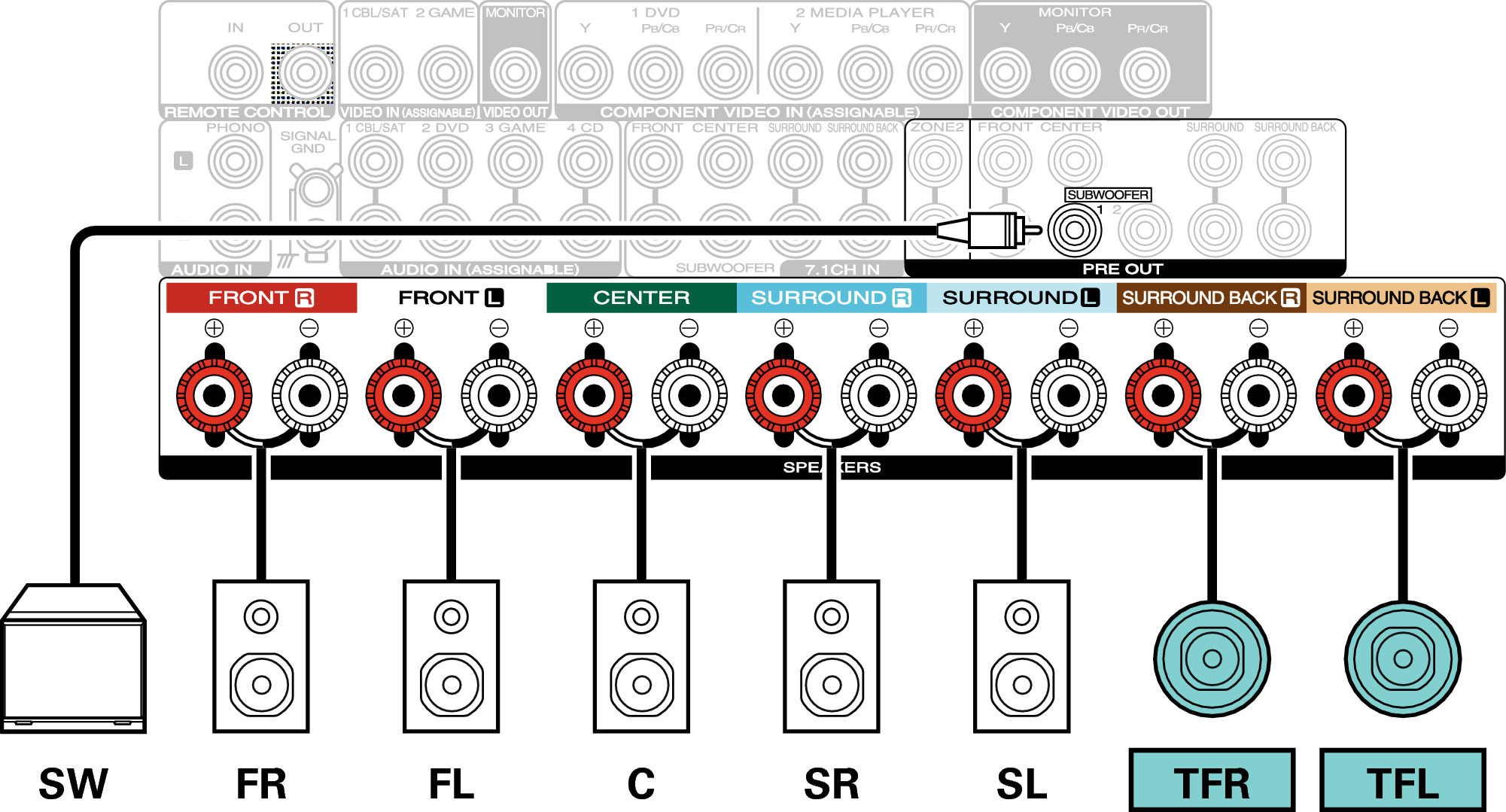Click the Component Video Out Y jack

pyautogui.click(x=1005, y=73)
